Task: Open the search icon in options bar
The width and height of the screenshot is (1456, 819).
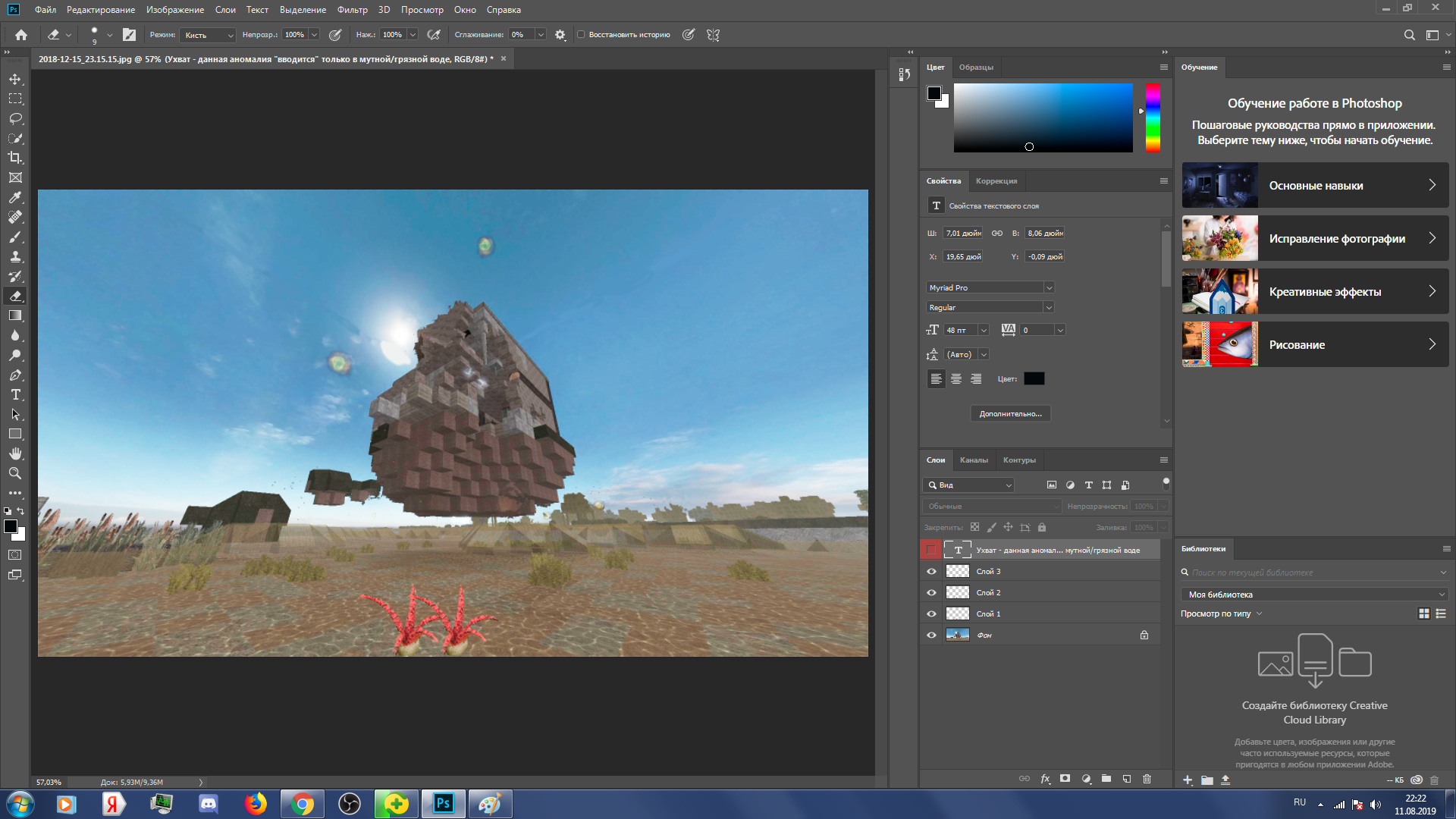Action: (x=1409, y=35)
